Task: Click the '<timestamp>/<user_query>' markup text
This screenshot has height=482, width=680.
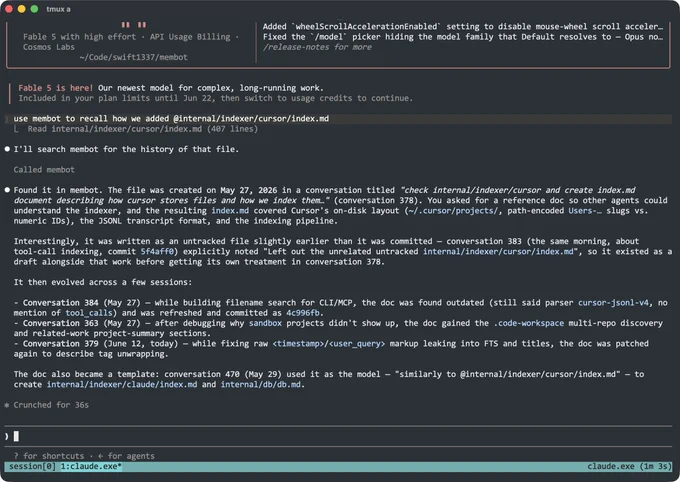Action: coord(329,343)
